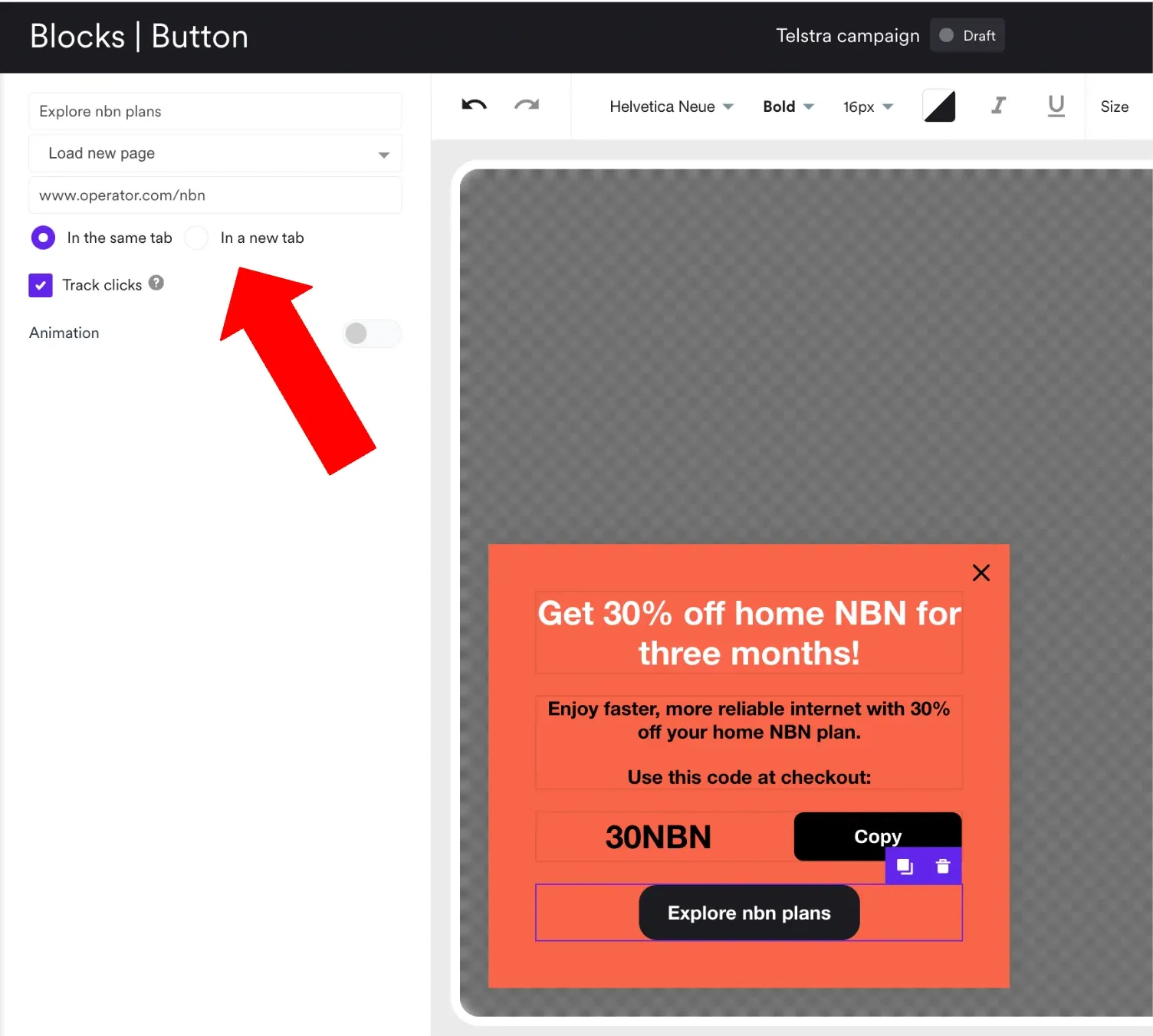1153x1036 pixels.
Task: Delete the selected button block
Action: point(943,866)
